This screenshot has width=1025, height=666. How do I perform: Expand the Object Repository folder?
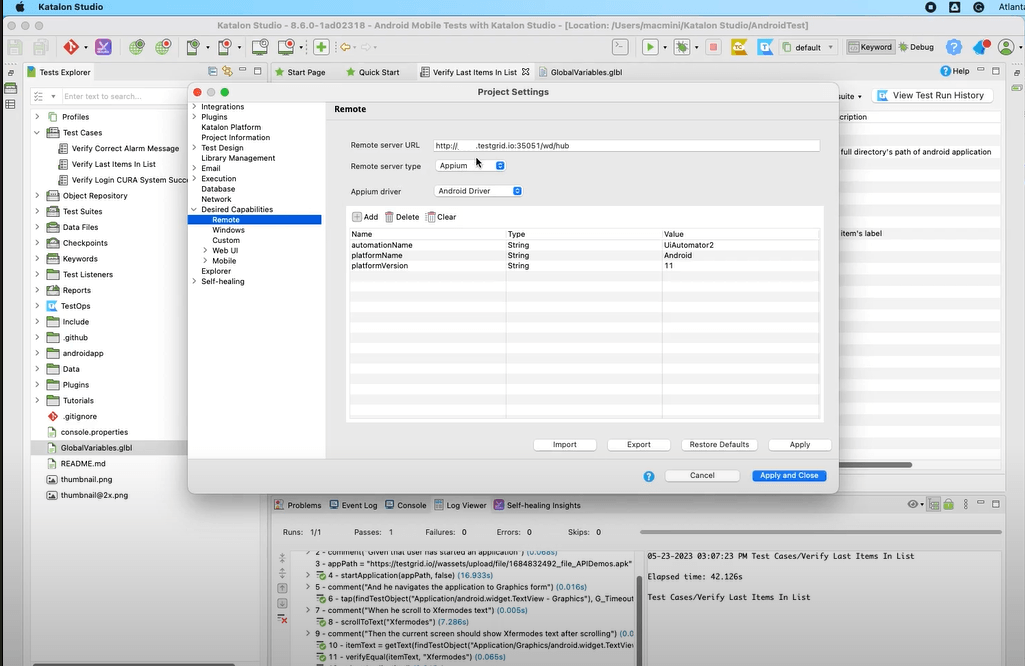pos(37,195)
